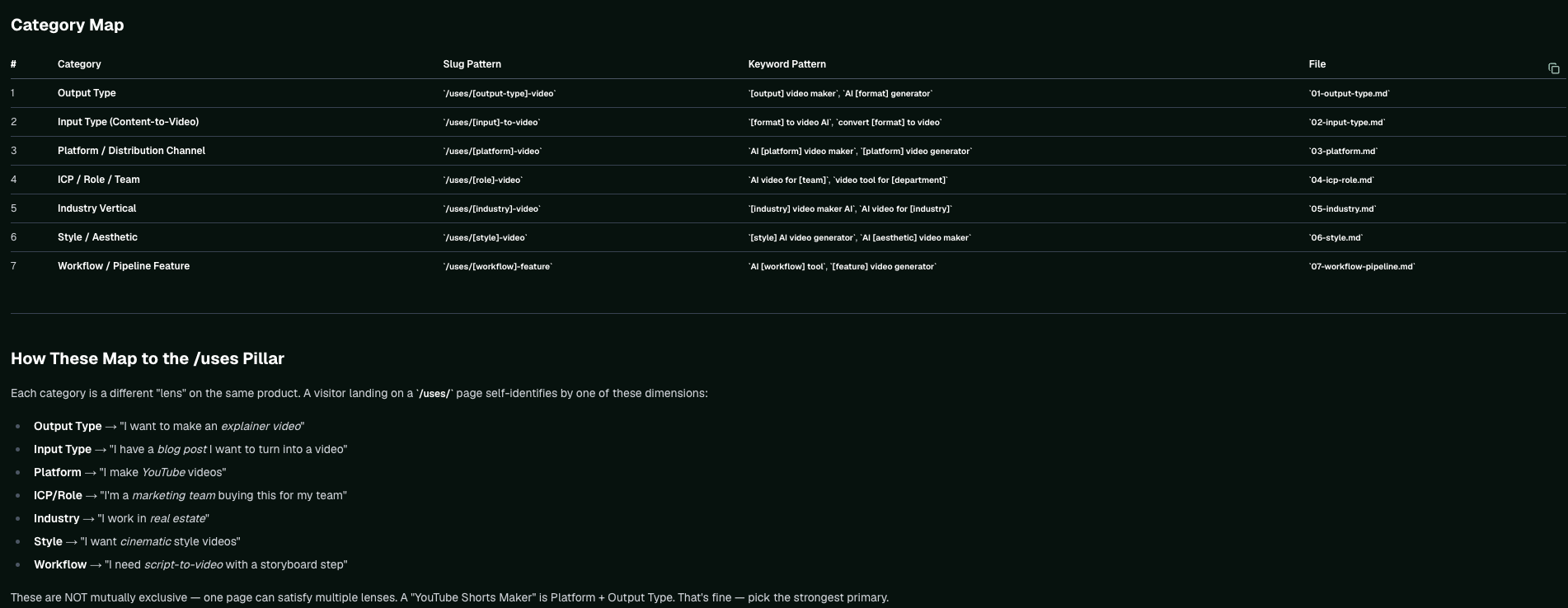Click the 'Category Map' heading
This screenshot has height=608, width=1568.
click(68, 25)
